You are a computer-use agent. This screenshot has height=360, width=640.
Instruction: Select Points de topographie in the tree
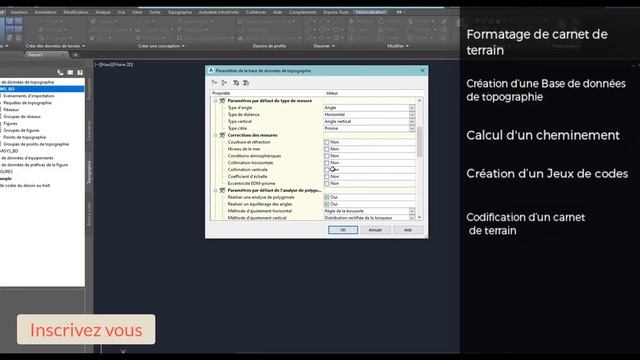point(24,138)
